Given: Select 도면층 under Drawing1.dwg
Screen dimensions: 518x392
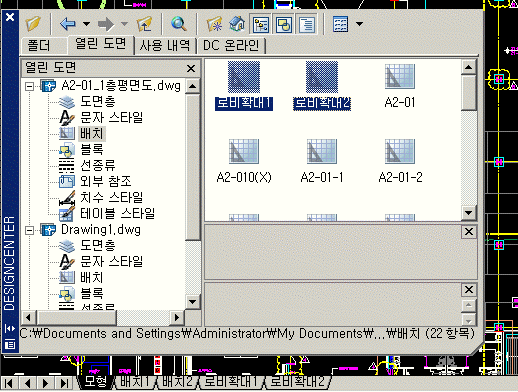Looking at the screenshot, I should tap(98, 245).
